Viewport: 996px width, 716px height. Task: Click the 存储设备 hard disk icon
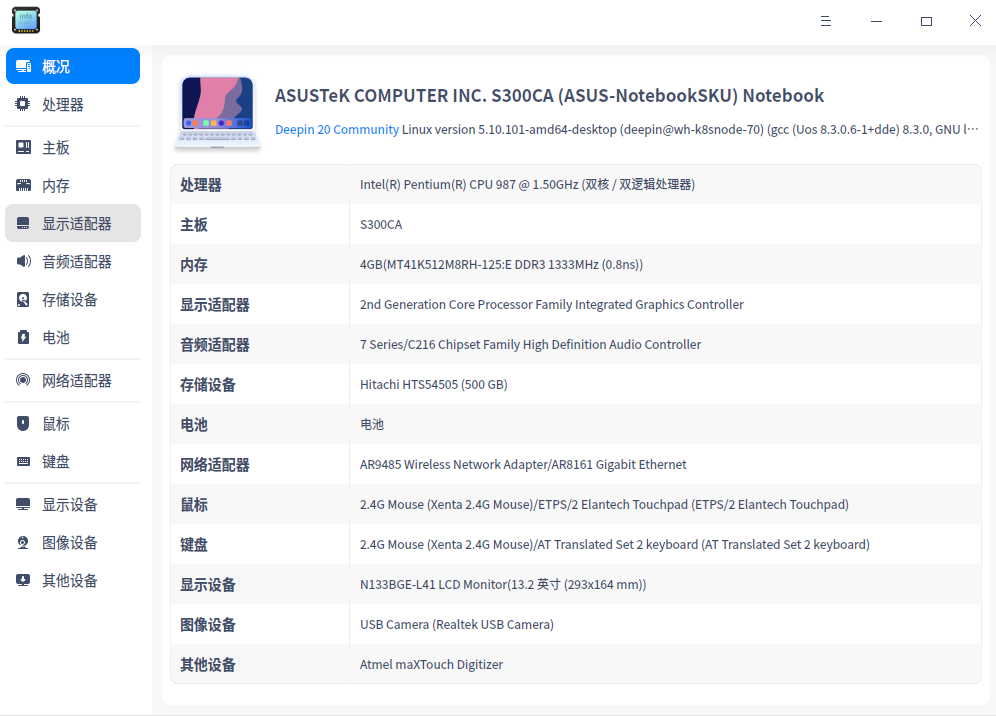tap(22, 299)
